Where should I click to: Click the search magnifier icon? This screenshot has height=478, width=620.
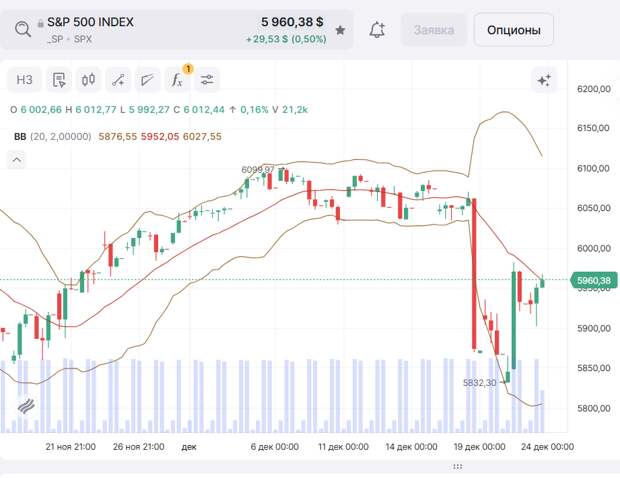(x=22, y=29)
